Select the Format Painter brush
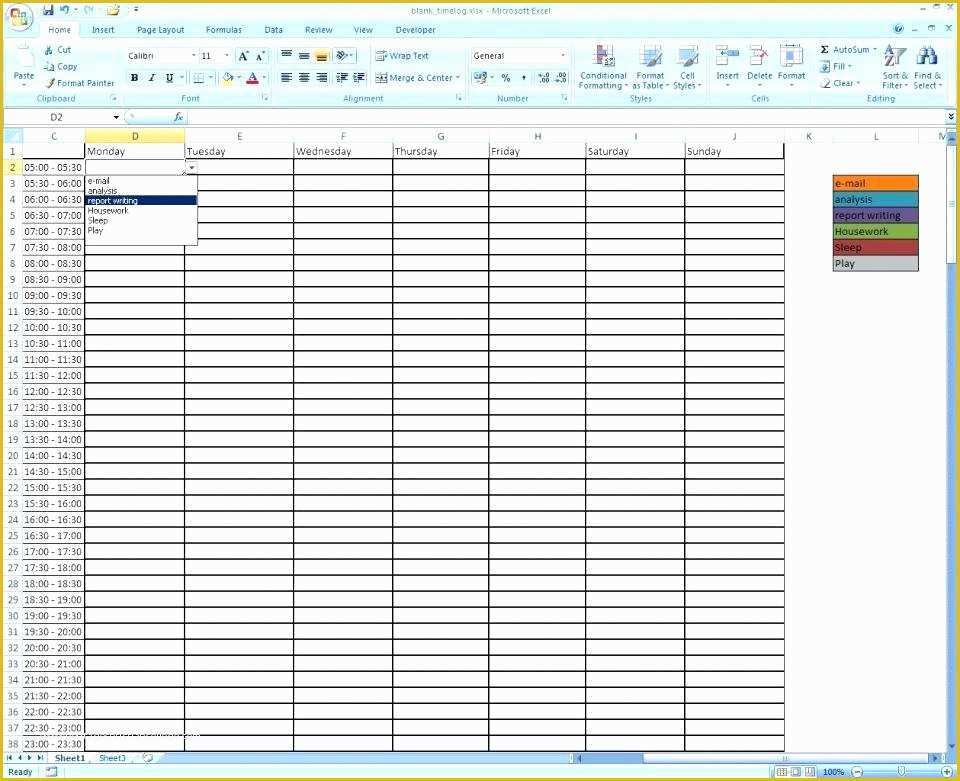This screenshot has height=781, width=960. (50, 83)
